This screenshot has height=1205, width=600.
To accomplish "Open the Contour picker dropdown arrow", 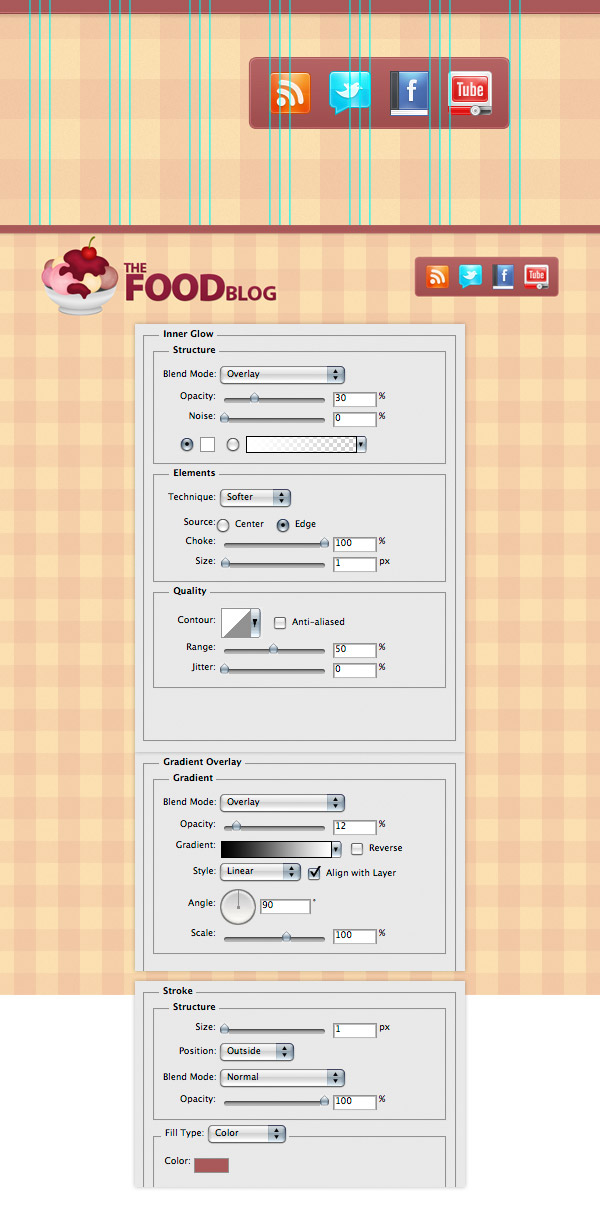I will click(x=255, y=622).
